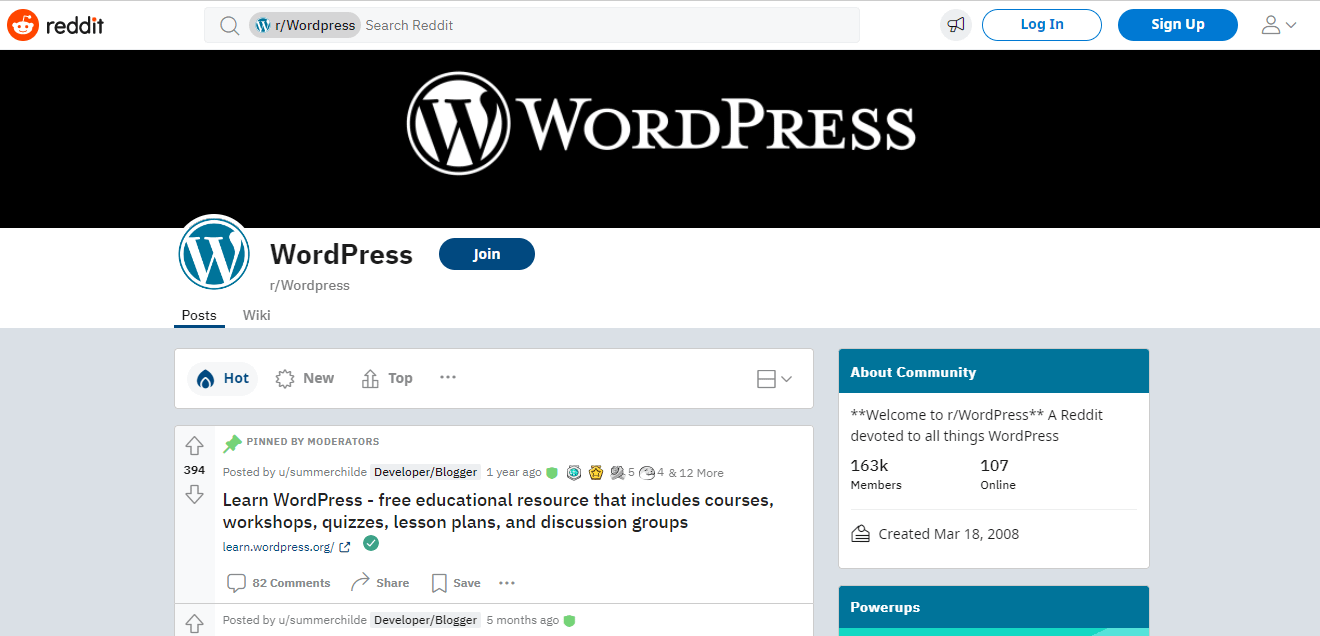This screenshot has height=636, width=1320.
Task: Open the card layout view dropdown
Action: (x=775, y=378)
